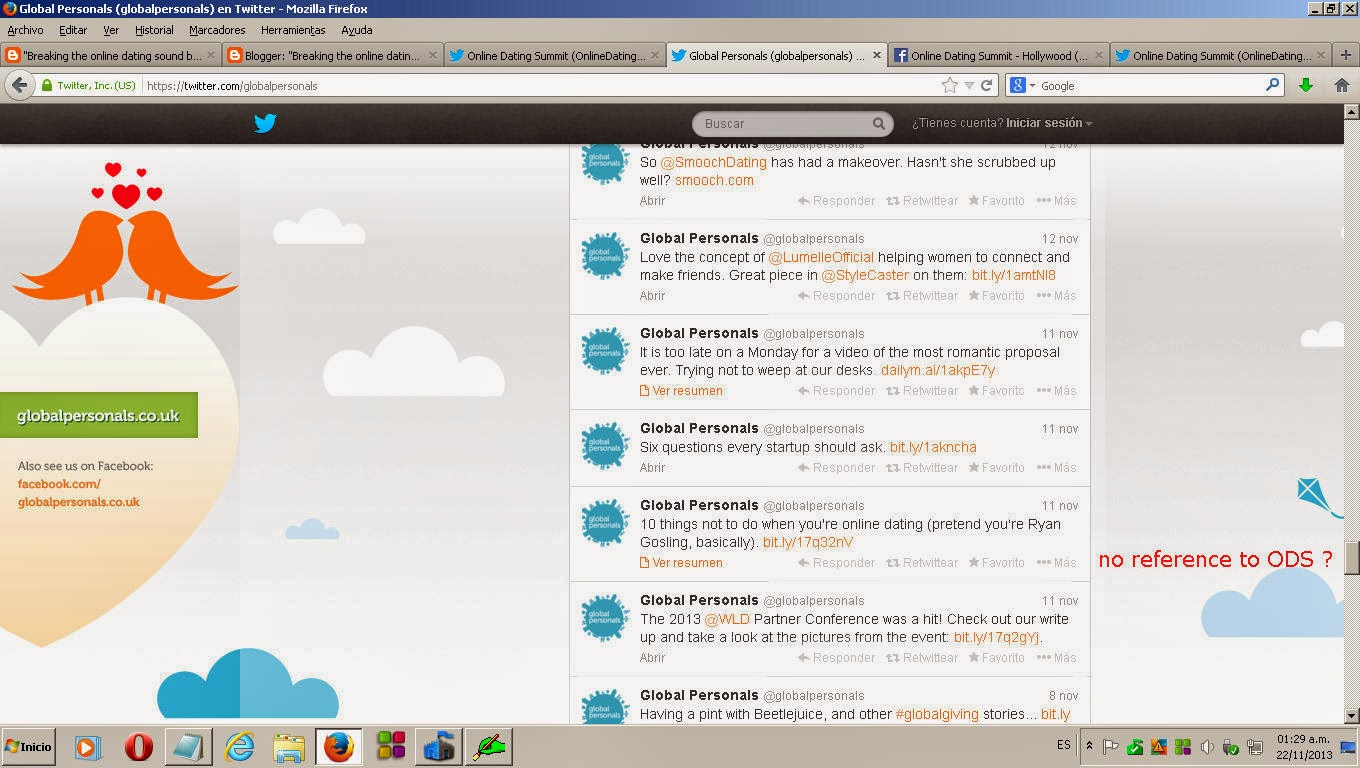Launch Opera from the taskbar
Screen dimensions: 1360x768
(138, 746)
